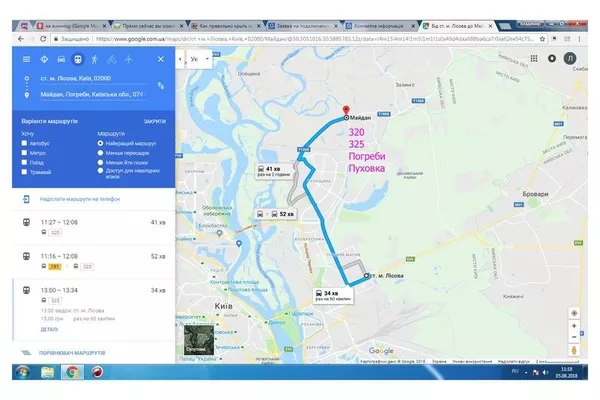This screenshot has height=400, width=600.
Task: Click ДЕТАЛІ link under 13:00 route
Action: pos(50,328)
